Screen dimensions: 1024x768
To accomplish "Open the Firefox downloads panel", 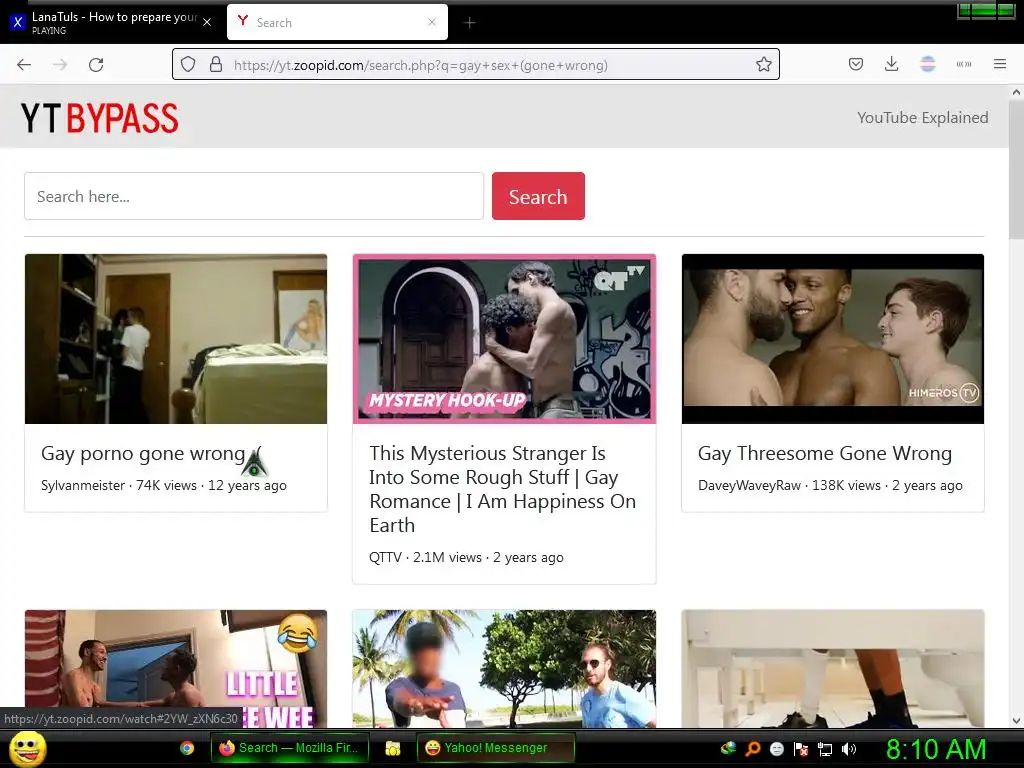I will point(891,64).
